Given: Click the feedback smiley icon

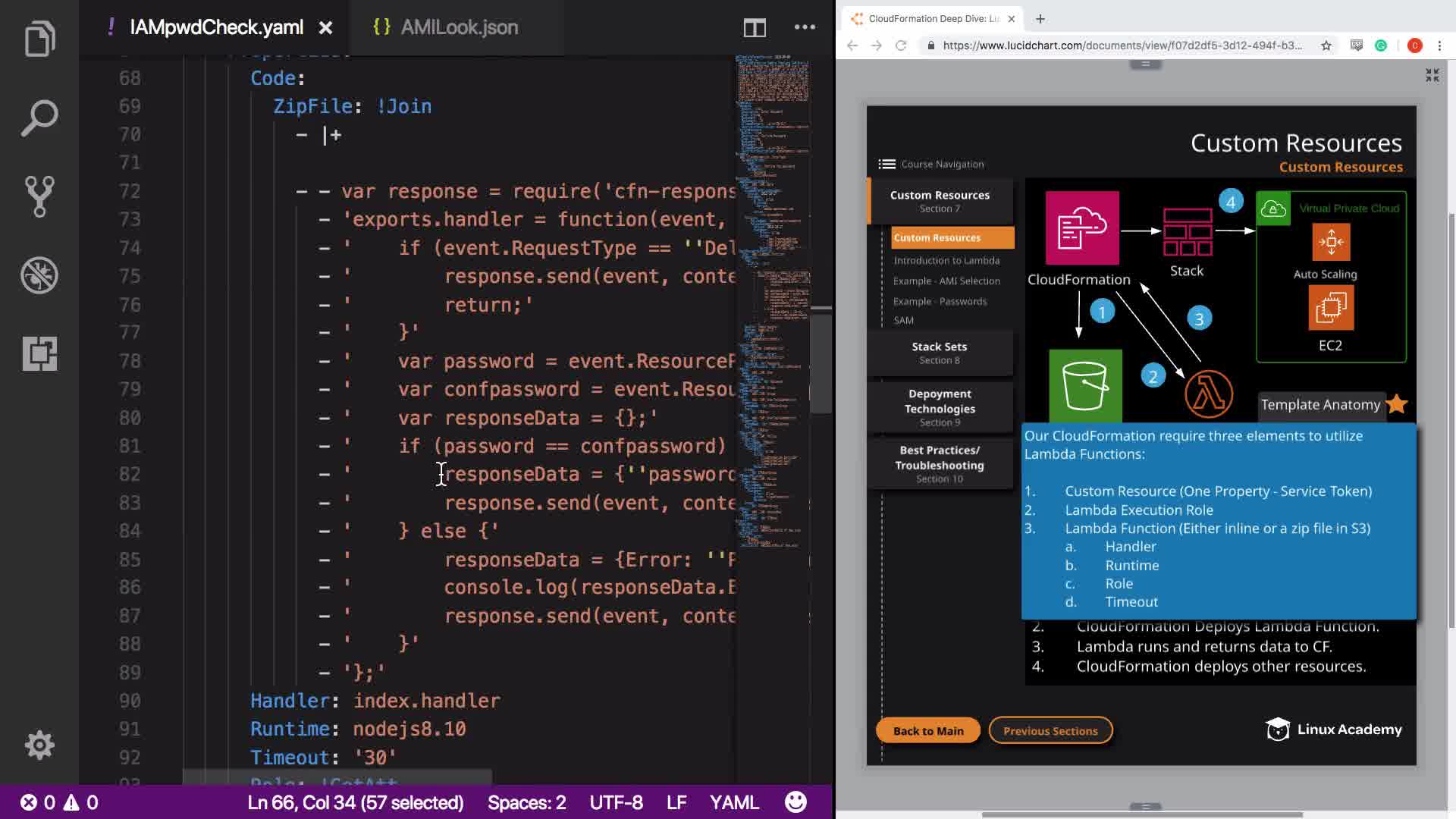Looking at the screenshot, I should point(795,802).
